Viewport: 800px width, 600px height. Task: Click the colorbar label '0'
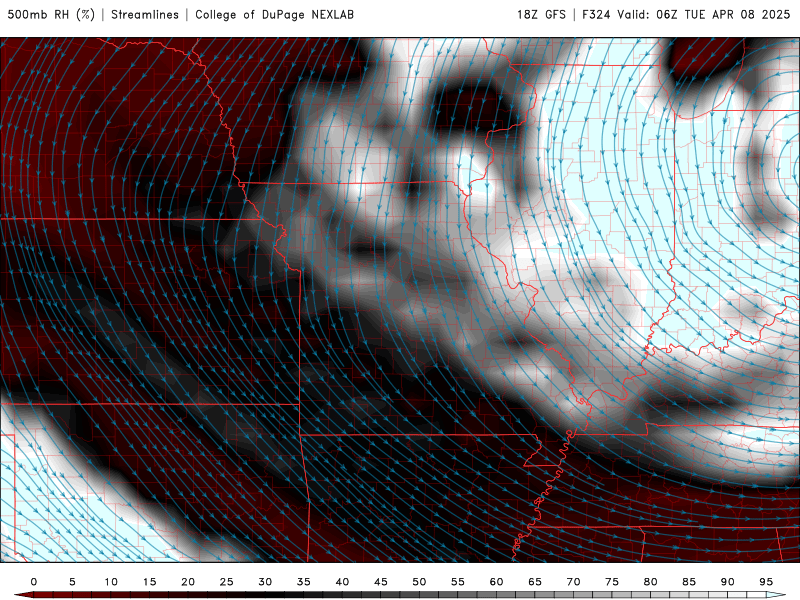34,582
